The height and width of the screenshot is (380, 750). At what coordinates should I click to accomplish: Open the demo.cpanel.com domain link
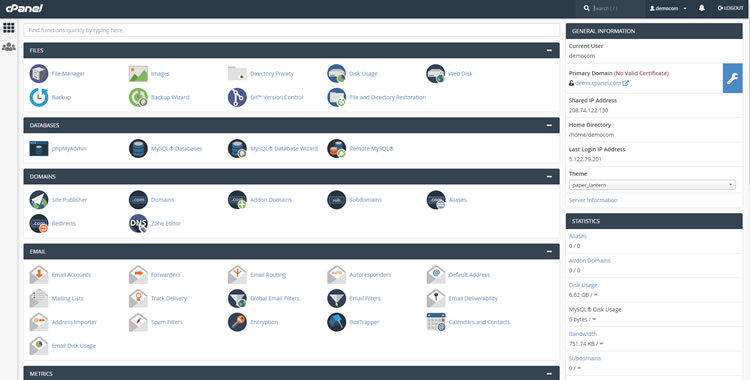(598, 83)
